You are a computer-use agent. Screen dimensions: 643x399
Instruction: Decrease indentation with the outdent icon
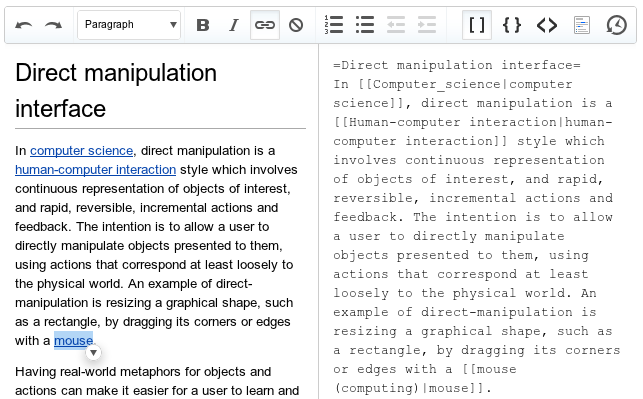396,25
